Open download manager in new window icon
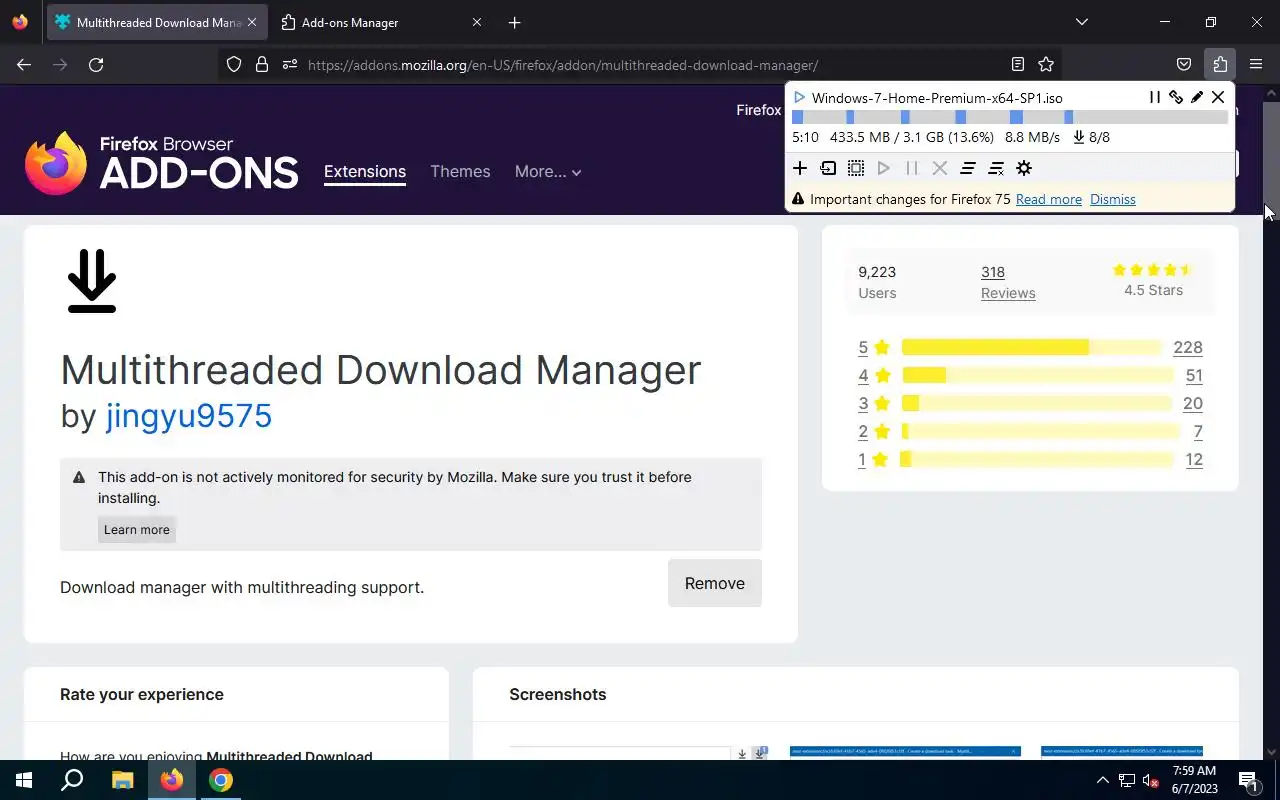The height and width of the screenshot is (800, 1280). [x=828, y=168]
